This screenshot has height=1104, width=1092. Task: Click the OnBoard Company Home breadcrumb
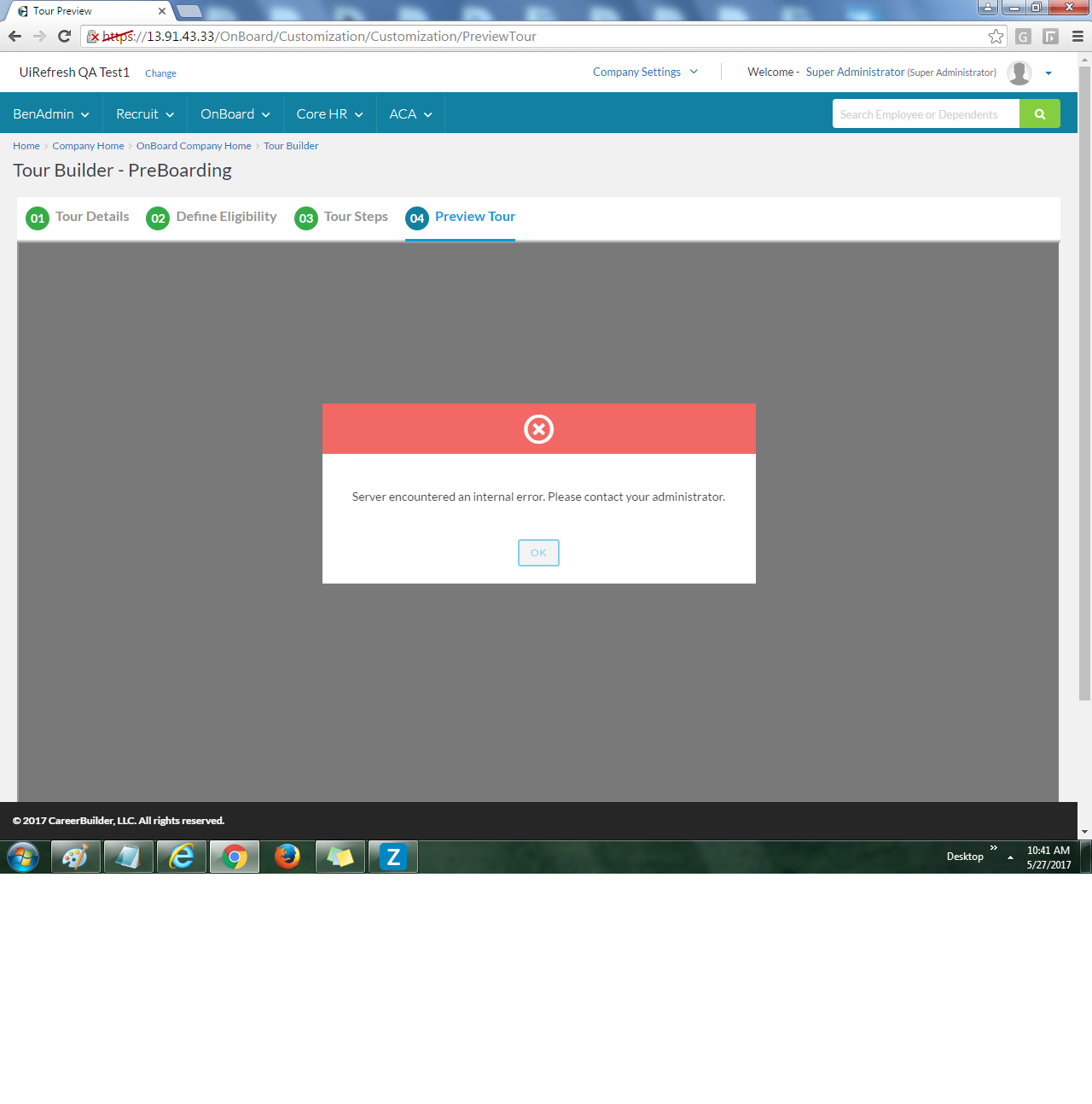pos(194,146)
